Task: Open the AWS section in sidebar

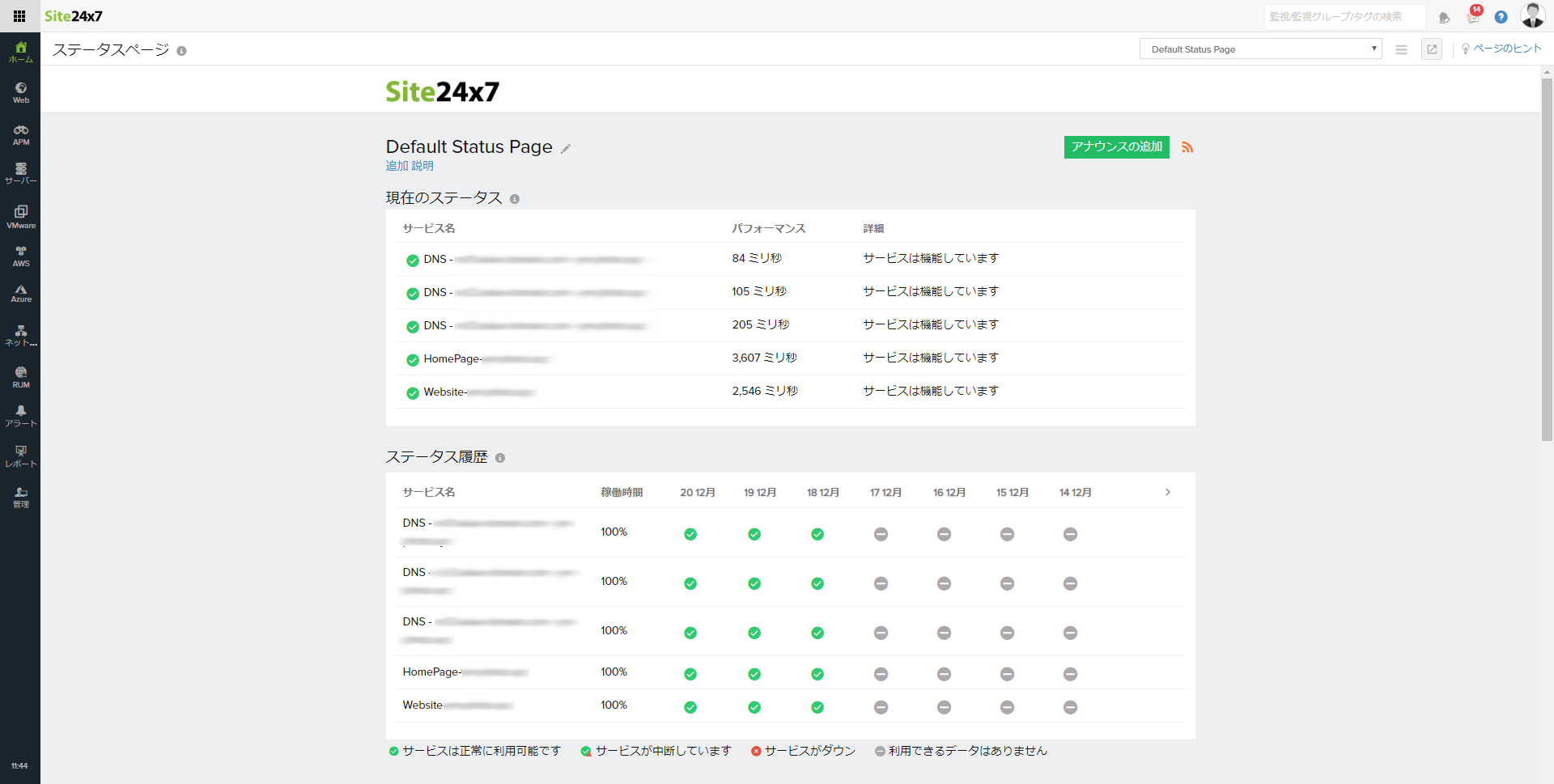Action: 21,256
